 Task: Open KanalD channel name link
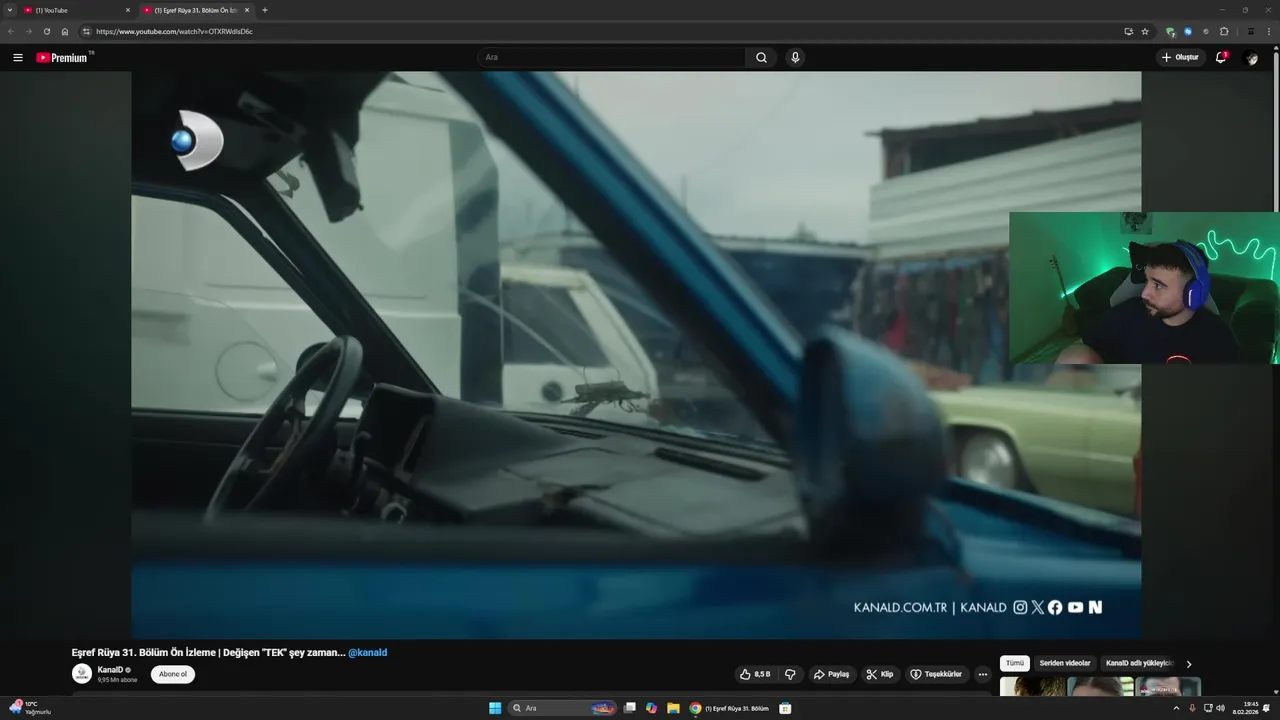tap(110, 670)
